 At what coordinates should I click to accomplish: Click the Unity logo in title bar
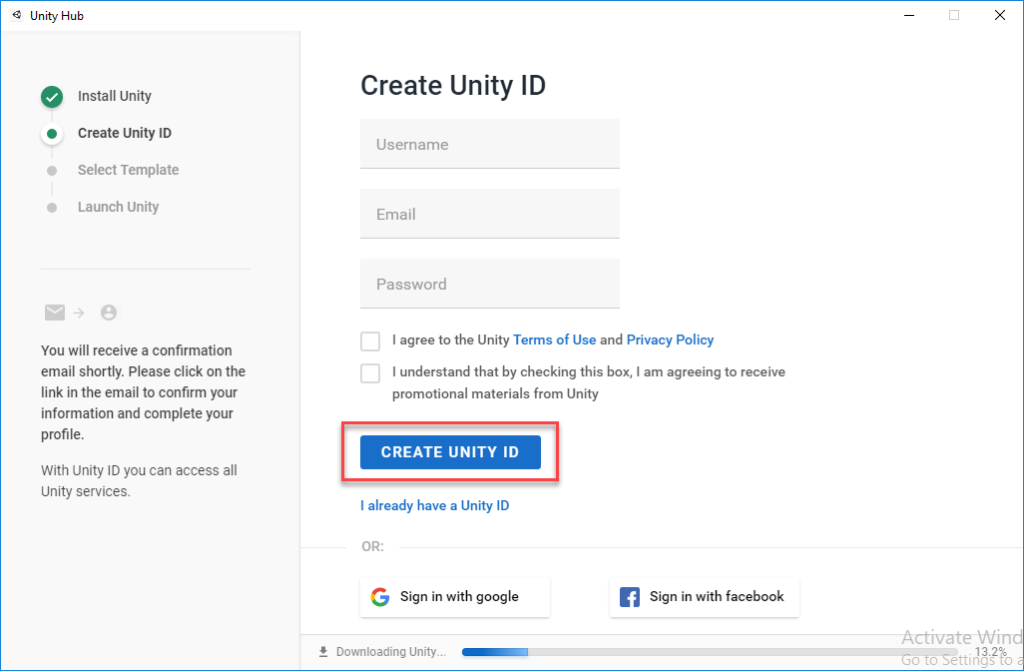(x=16, y=16)
